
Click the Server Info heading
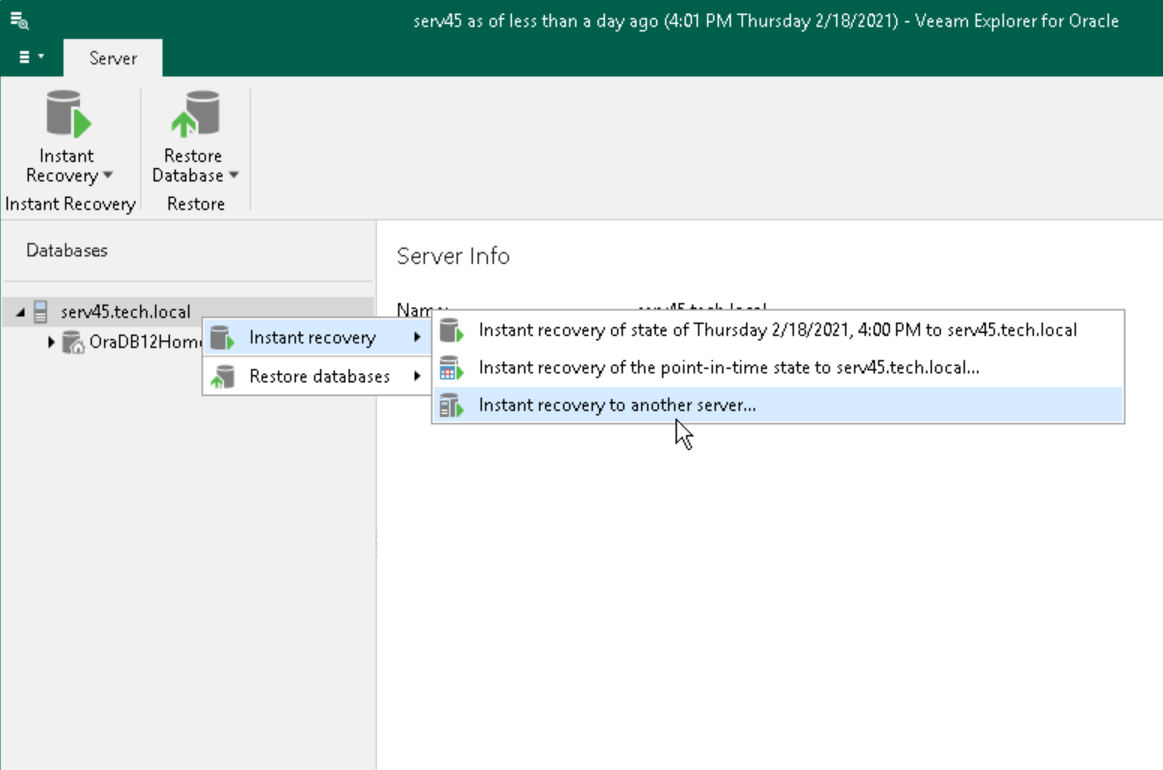[x=453, y=256]
